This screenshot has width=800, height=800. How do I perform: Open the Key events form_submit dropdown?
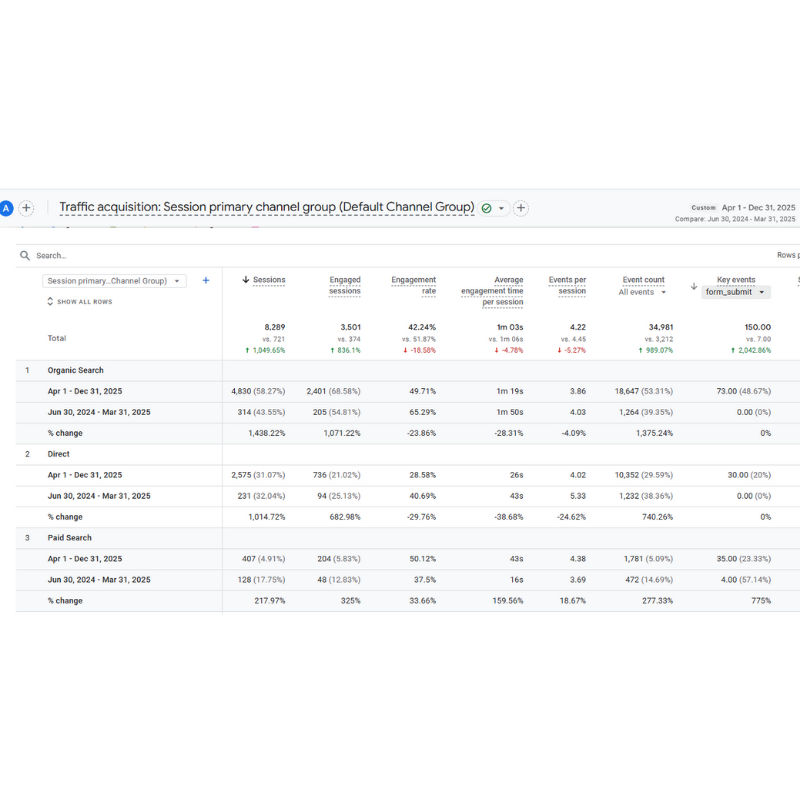pos(735,292)
